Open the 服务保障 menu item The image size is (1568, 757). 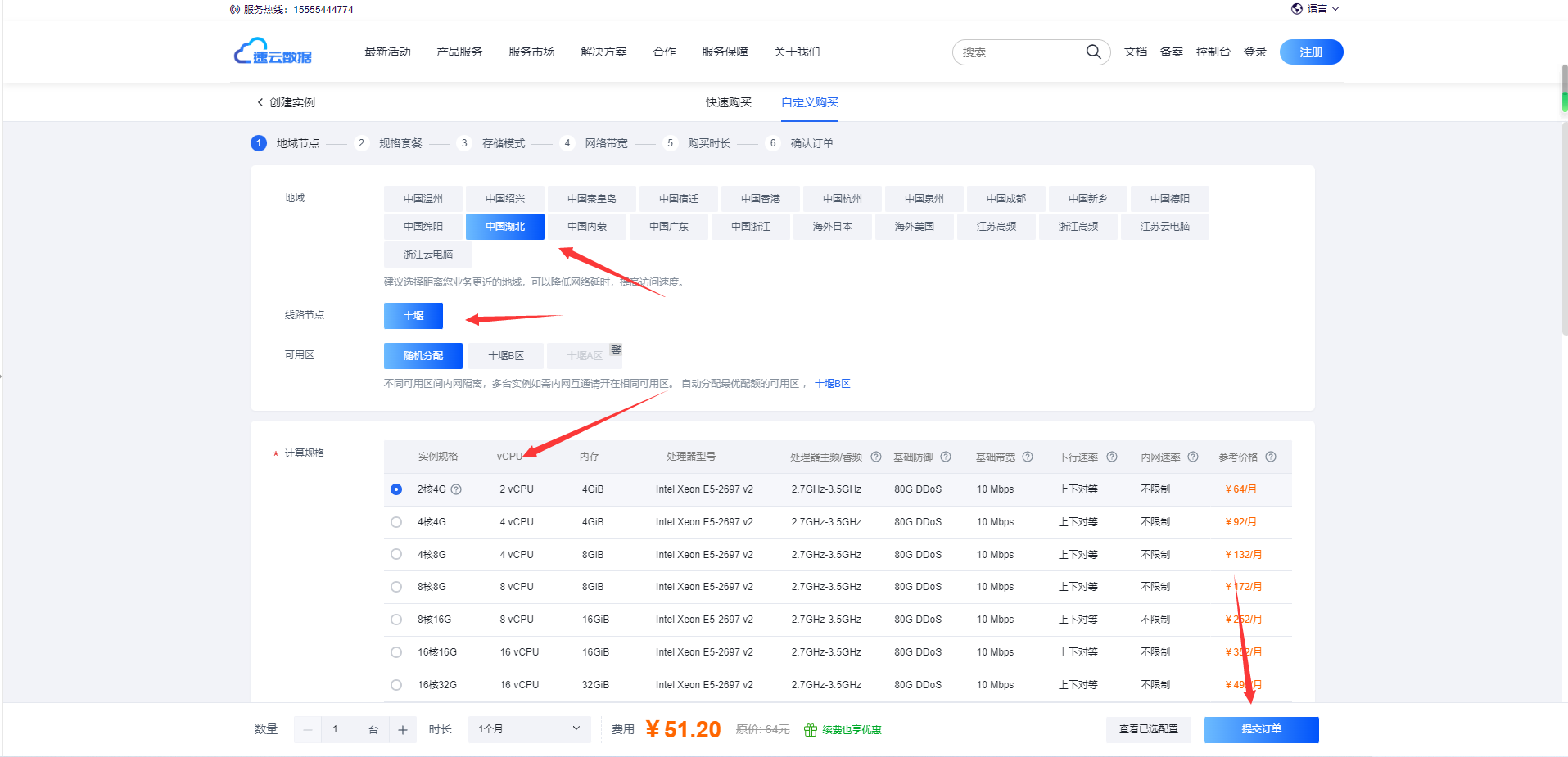click(x=725, y=52)
